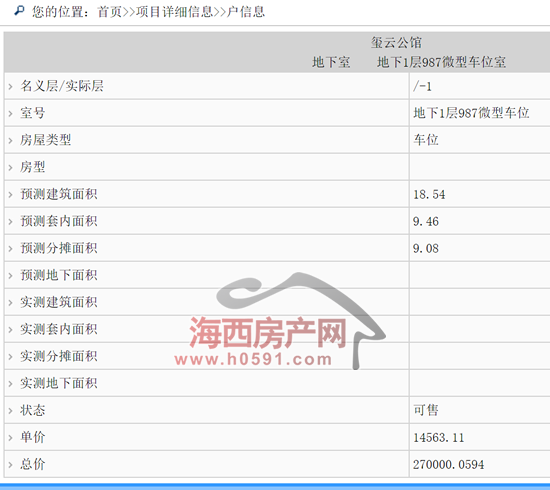Click the chevron beside 房屋类型
Screen dimensions: 550x490
point(11,140)
